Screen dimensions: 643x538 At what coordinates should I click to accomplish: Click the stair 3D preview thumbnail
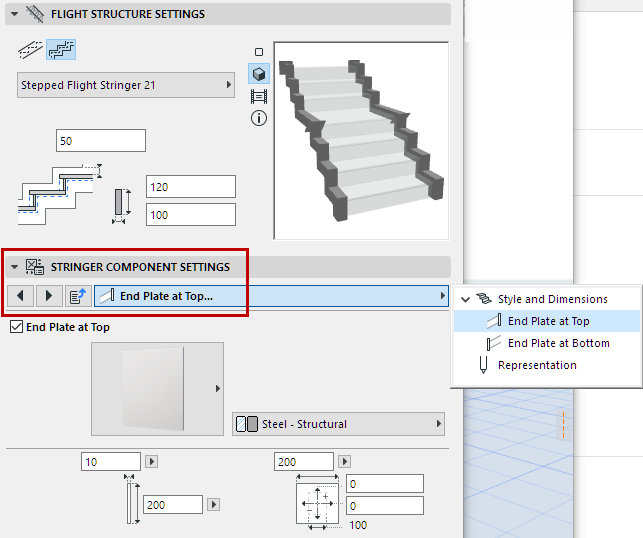click(x=361, y=141)
